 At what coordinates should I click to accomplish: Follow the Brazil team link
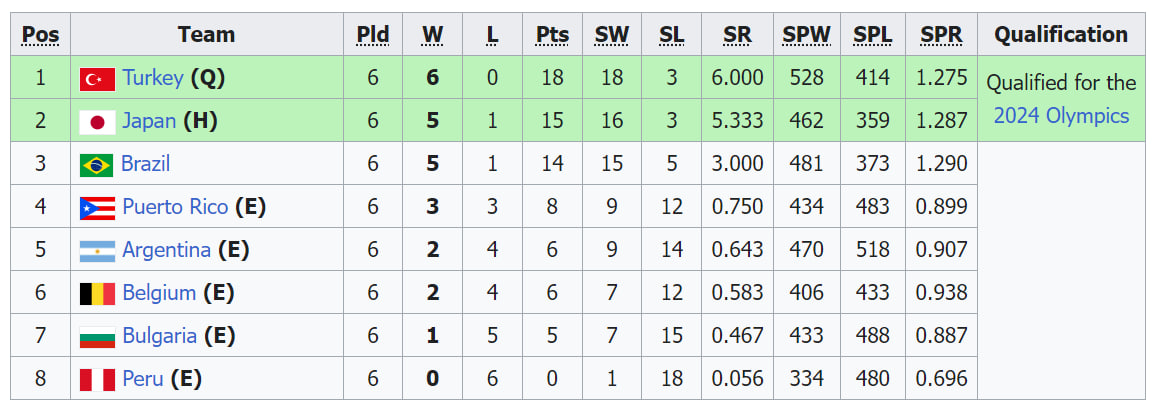click(145, 164)
